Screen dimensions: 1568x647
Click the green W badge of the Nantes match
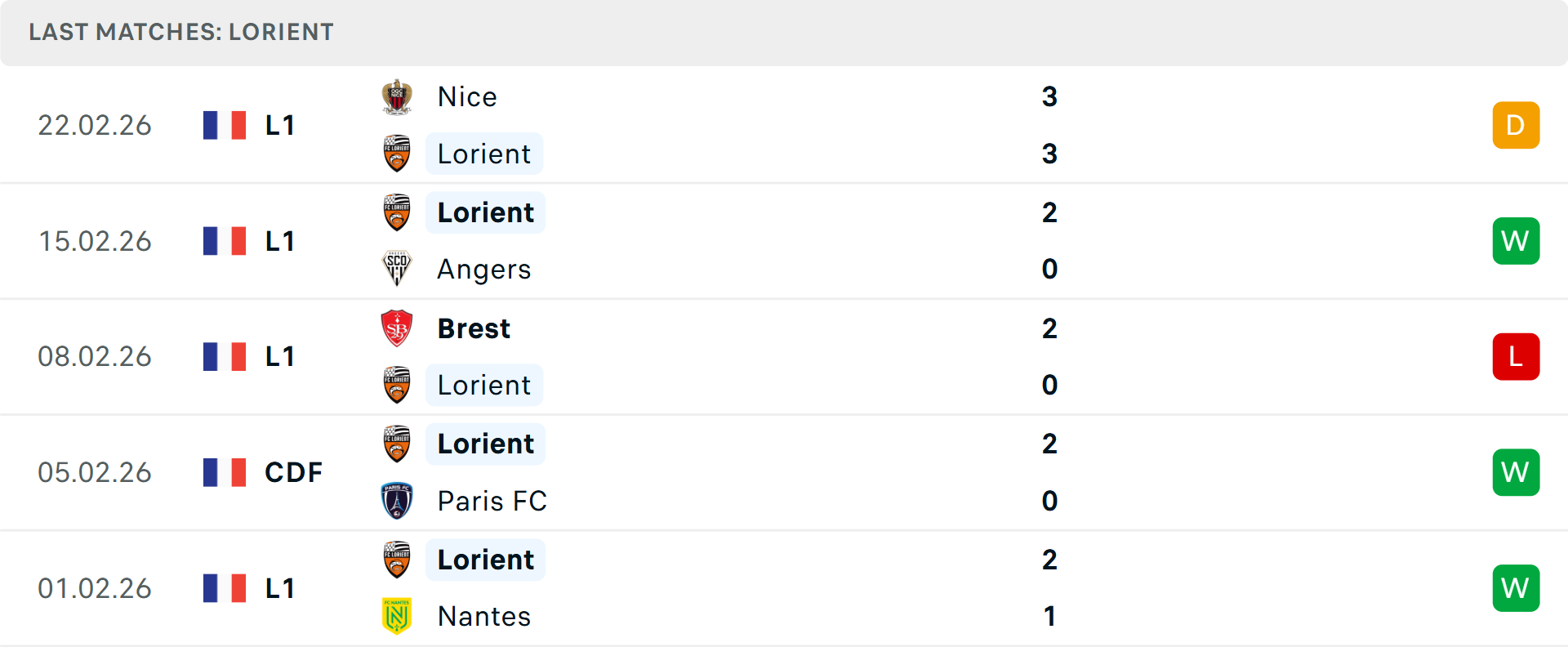(1516, 588)
